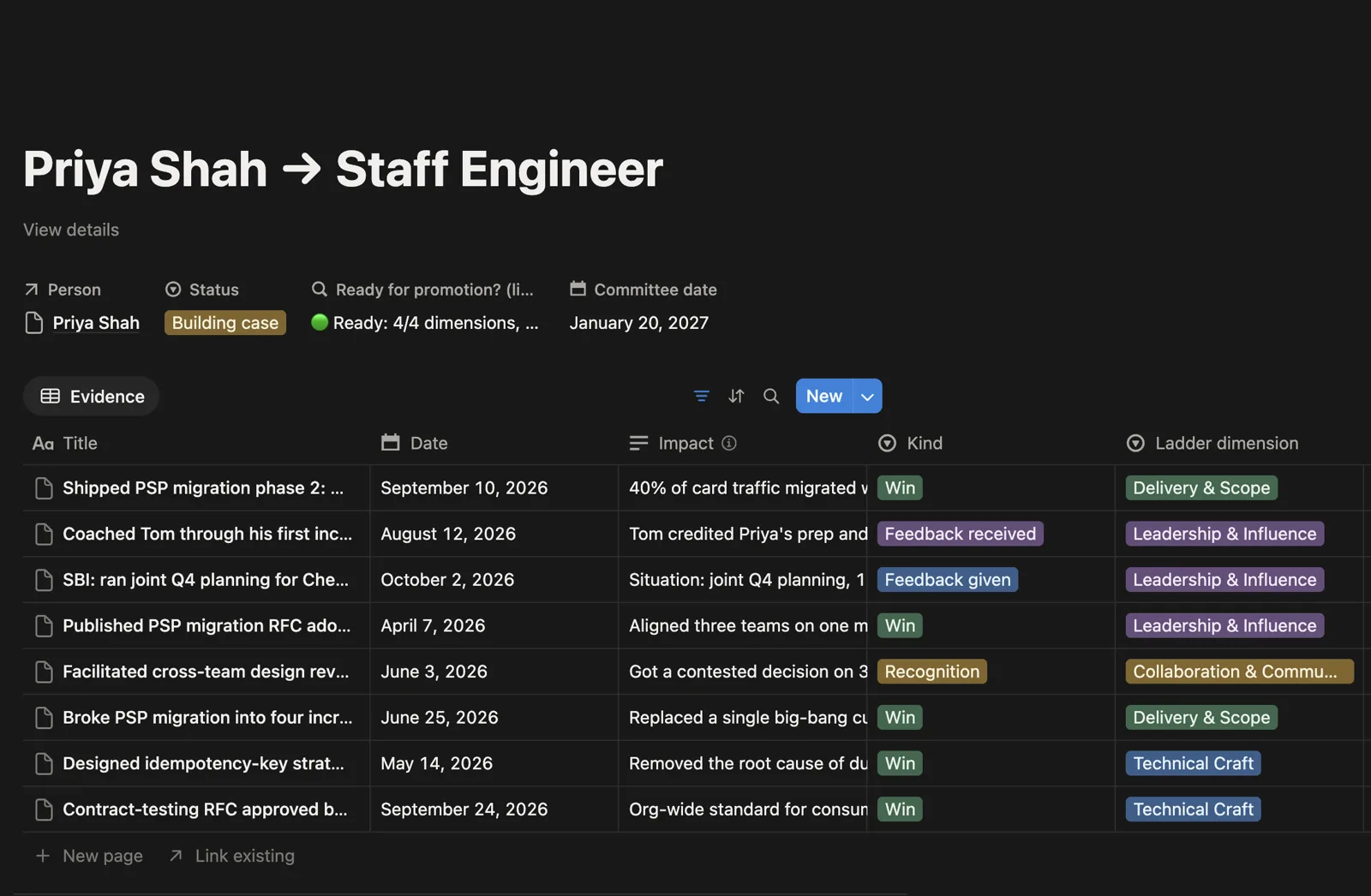Open the Feedback given Kind tag

tap(948, 580)
